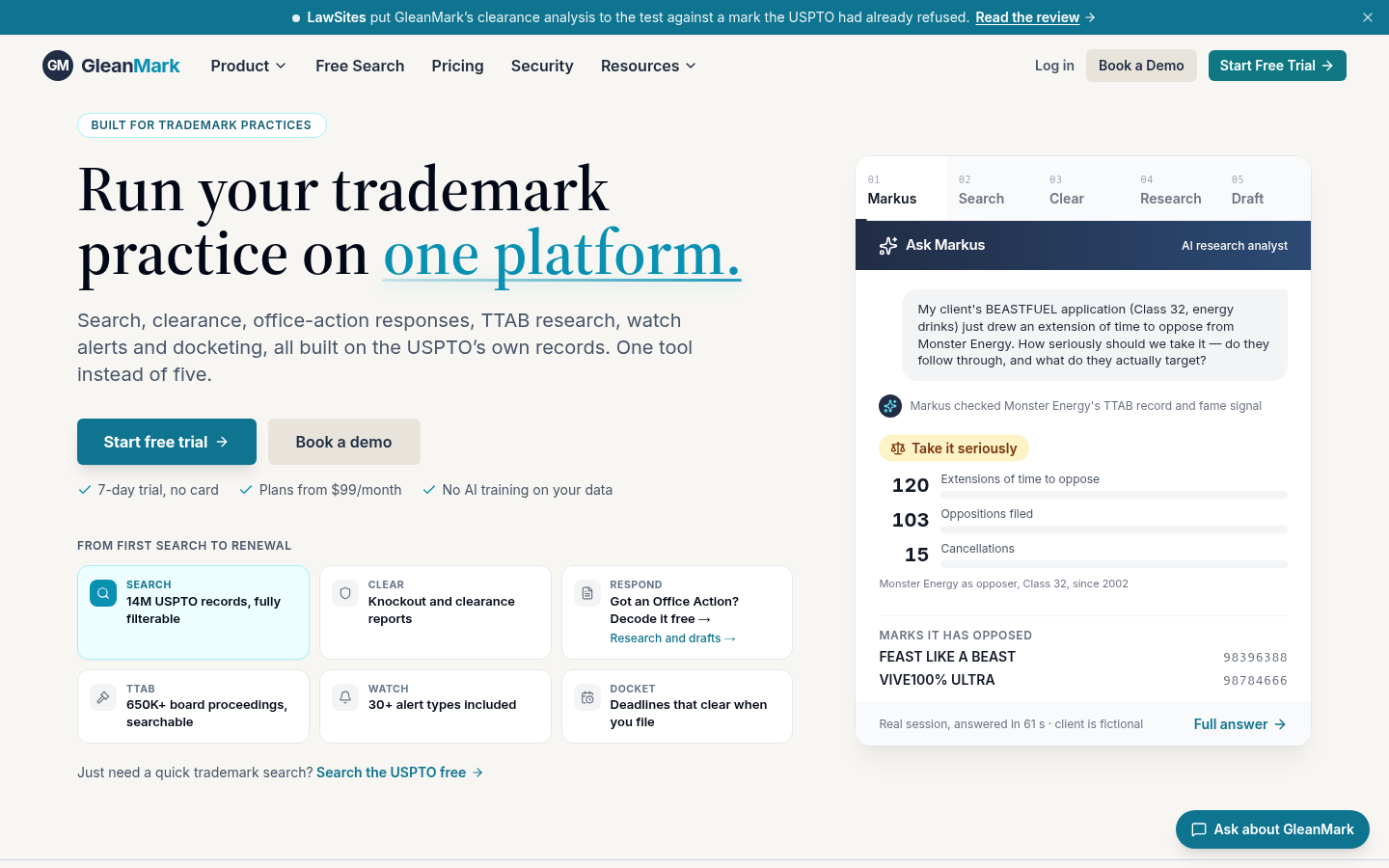The image size is (1389, 868).
Task: Click Research and drafts link
Action: pyautogui.click(x=672, y=638)
